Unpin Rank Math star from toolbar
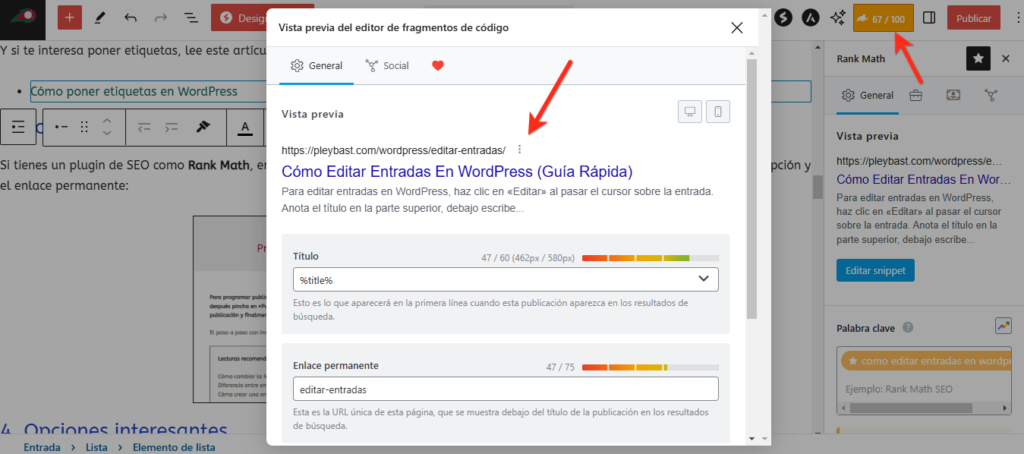 pos(978,59)
